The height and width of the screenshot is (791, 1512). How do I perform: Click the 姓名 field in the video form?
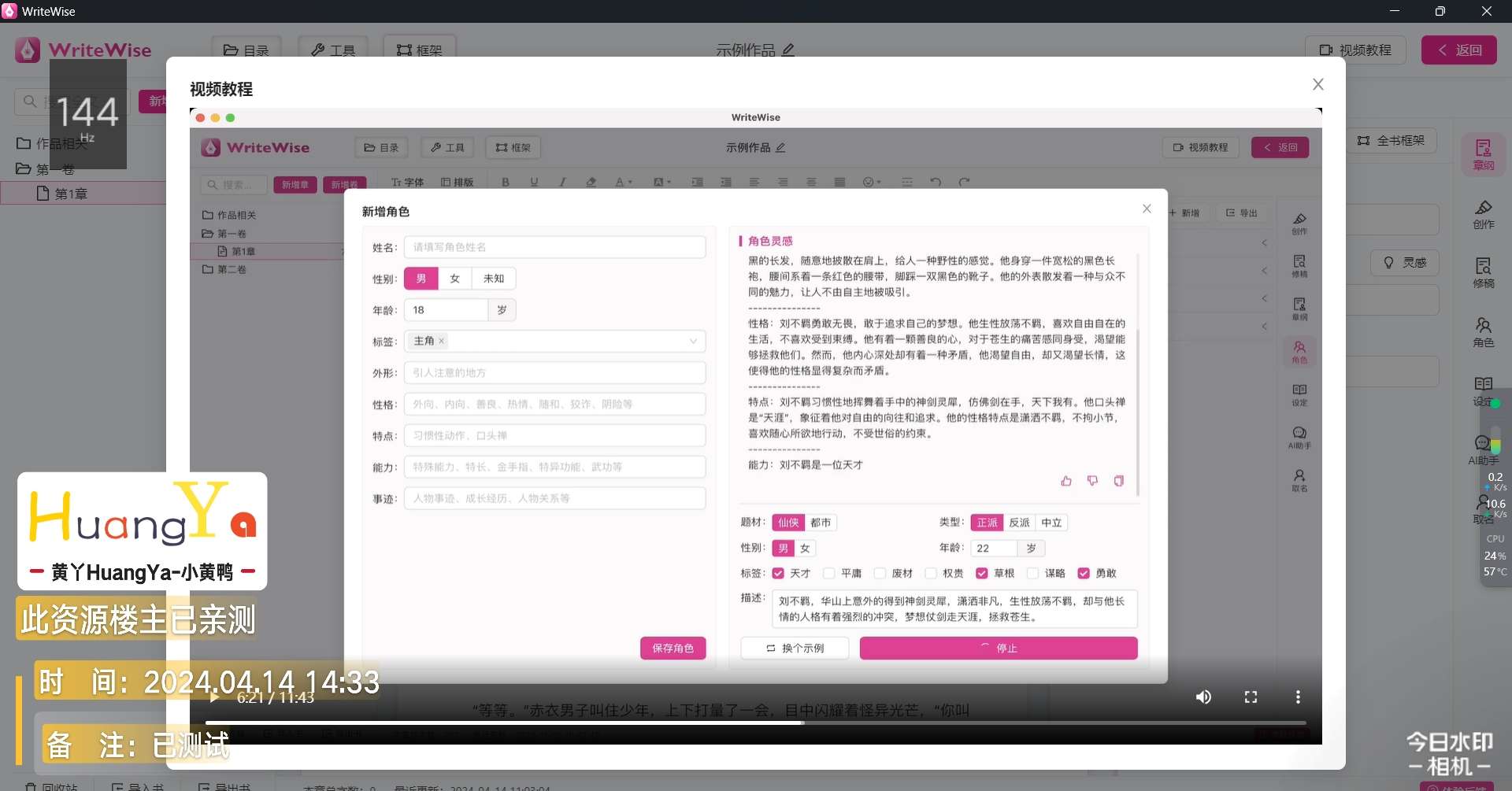click(x=554, y=247)
